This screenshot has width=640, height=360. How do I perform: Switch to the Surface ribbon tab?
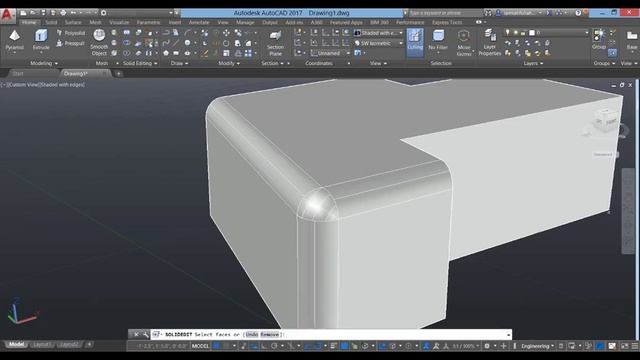(x=73, y=22)
